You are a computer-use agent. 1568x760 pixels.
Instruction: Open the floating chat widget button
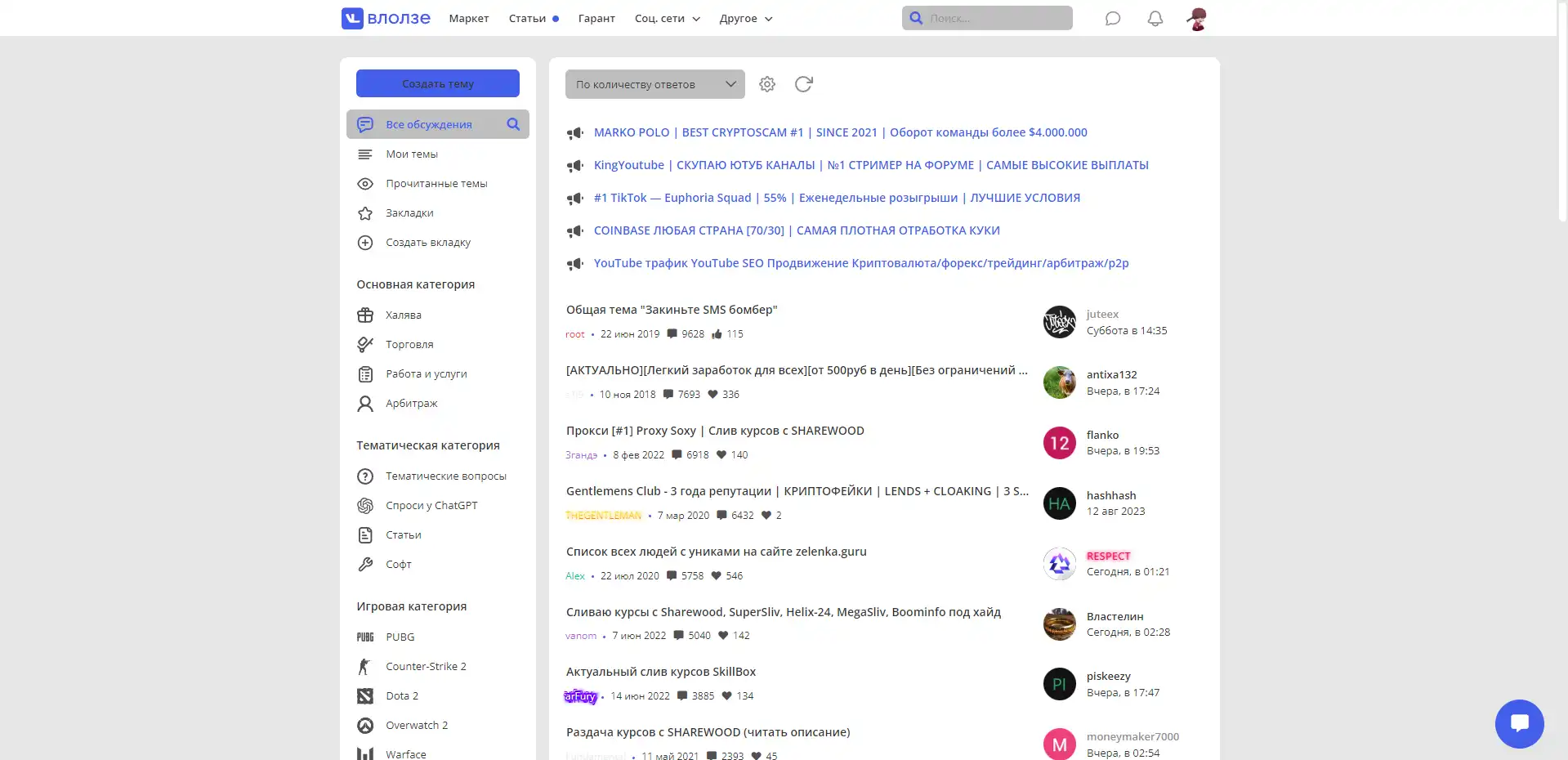click(1519, 723)
